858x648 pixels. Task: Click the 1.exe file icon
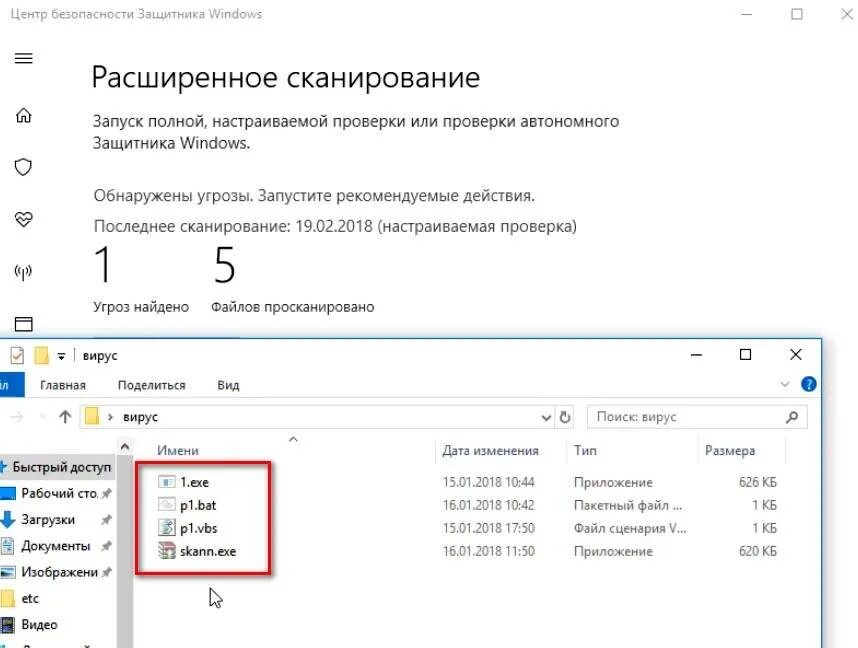point(166,482)
